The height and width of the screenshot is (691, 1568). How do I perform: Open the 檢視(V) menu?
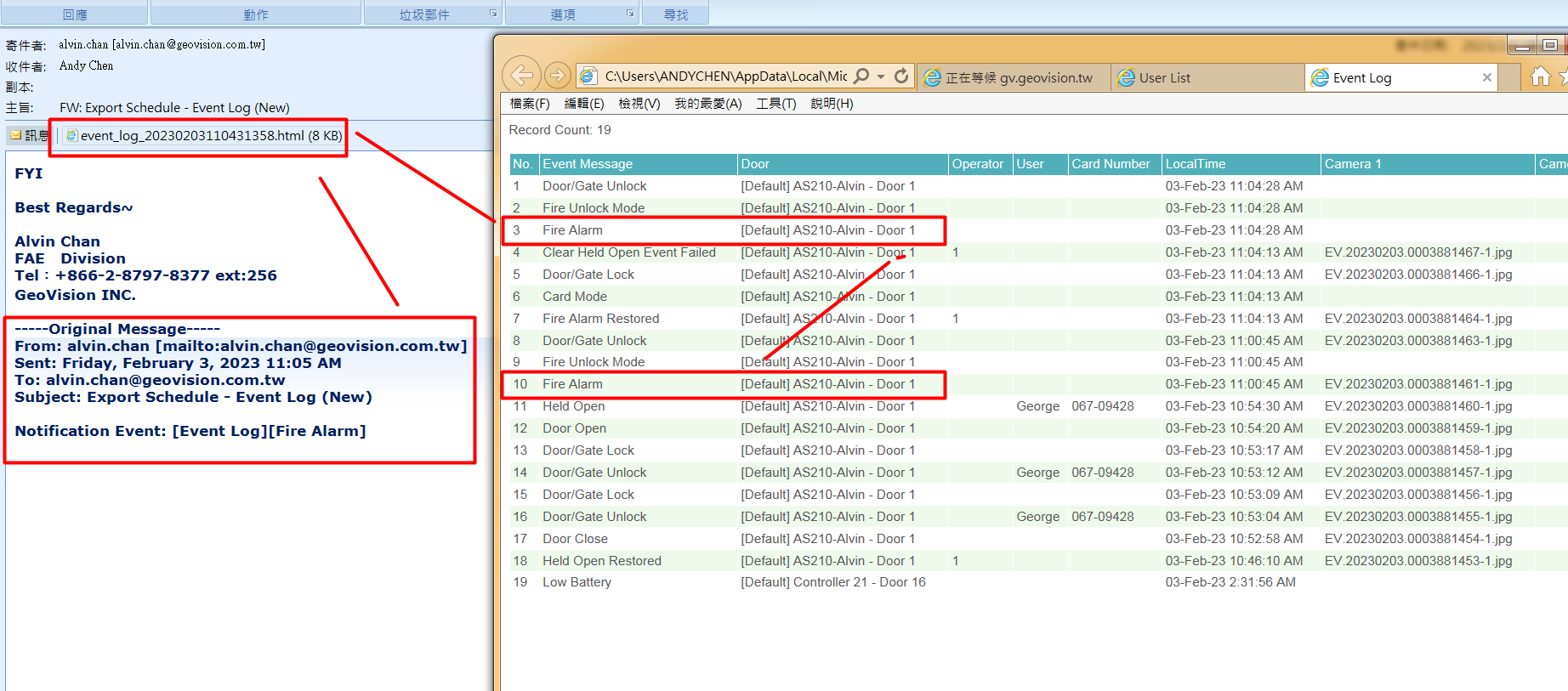tap(639, 104)
